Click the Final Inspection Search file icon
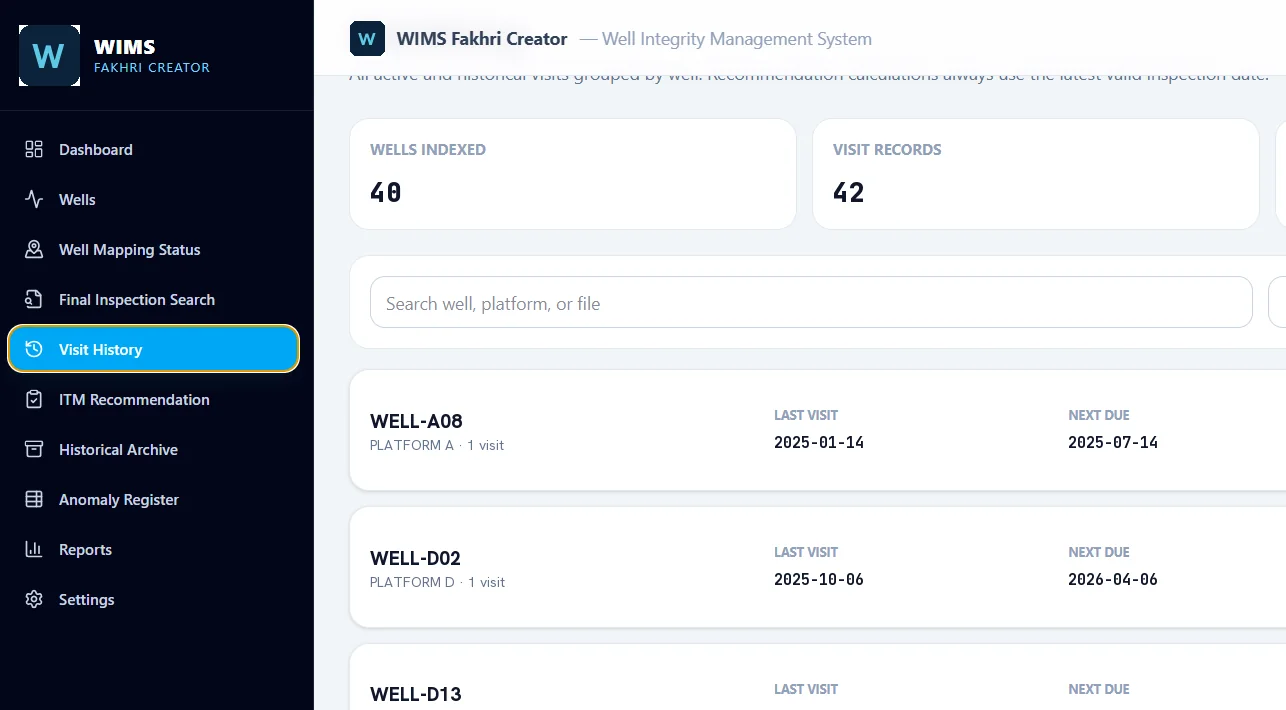Screen dimensions: 1286x710 tap(34, 299)
